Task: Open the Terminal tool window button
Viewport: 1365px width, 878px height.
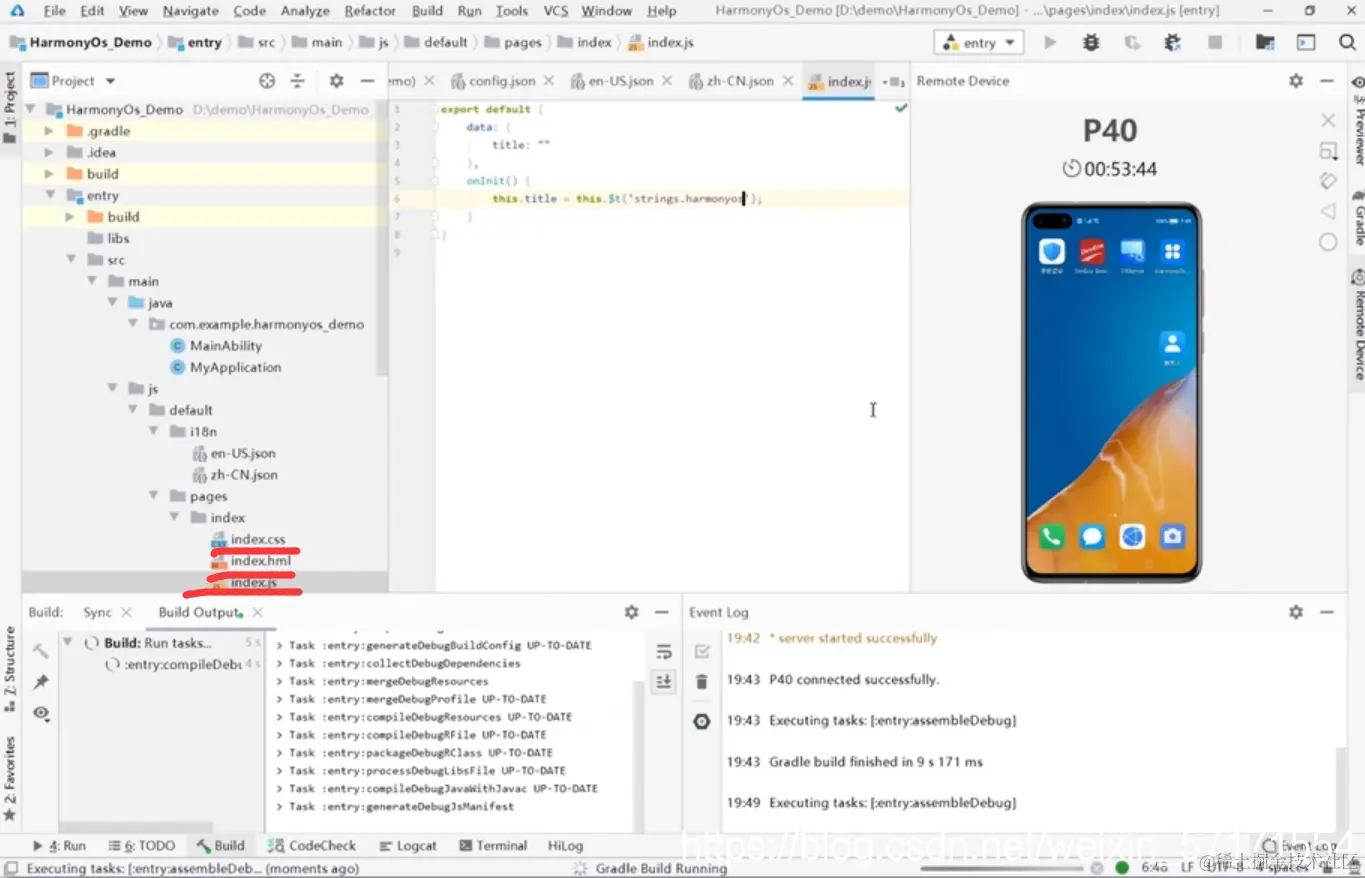Action: [x=493, y=846]
